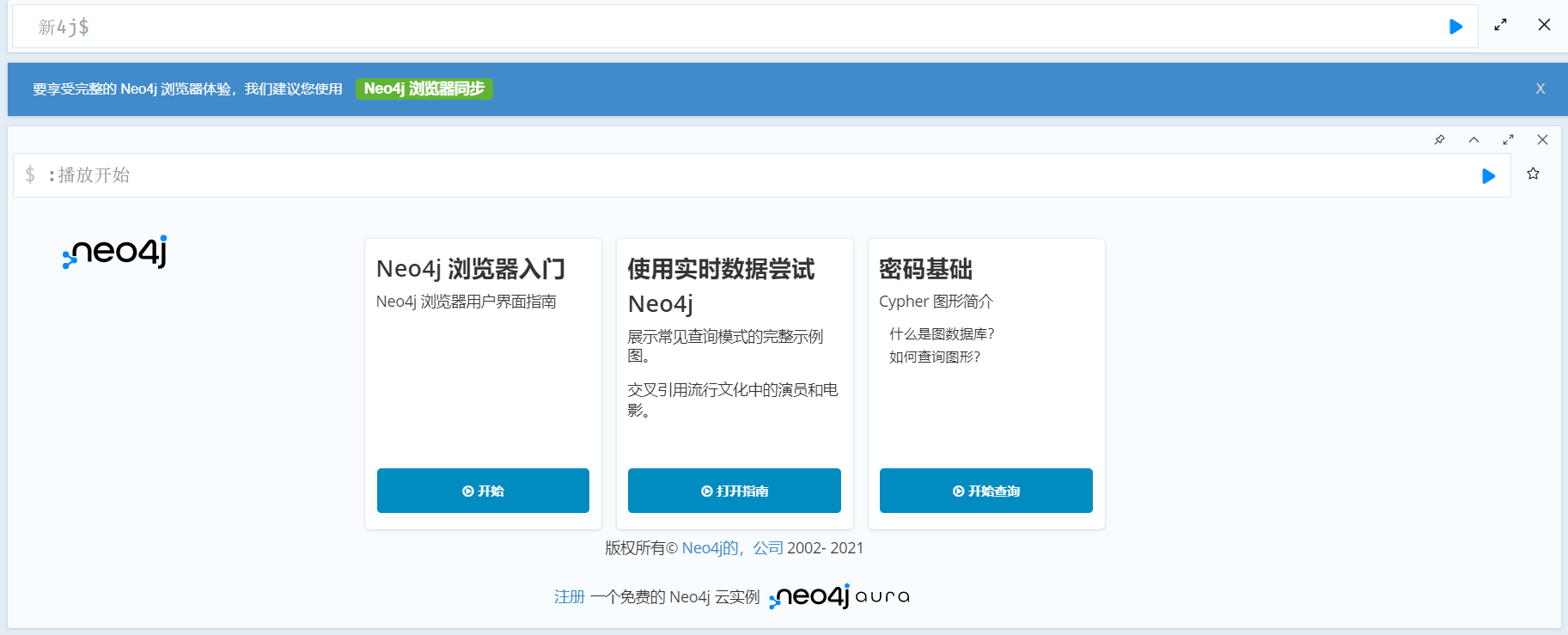This screenshot has width=1568, height=635.
Task: Click the 开始查询 button
Action: pyautogui.click(x=986, y=491)
